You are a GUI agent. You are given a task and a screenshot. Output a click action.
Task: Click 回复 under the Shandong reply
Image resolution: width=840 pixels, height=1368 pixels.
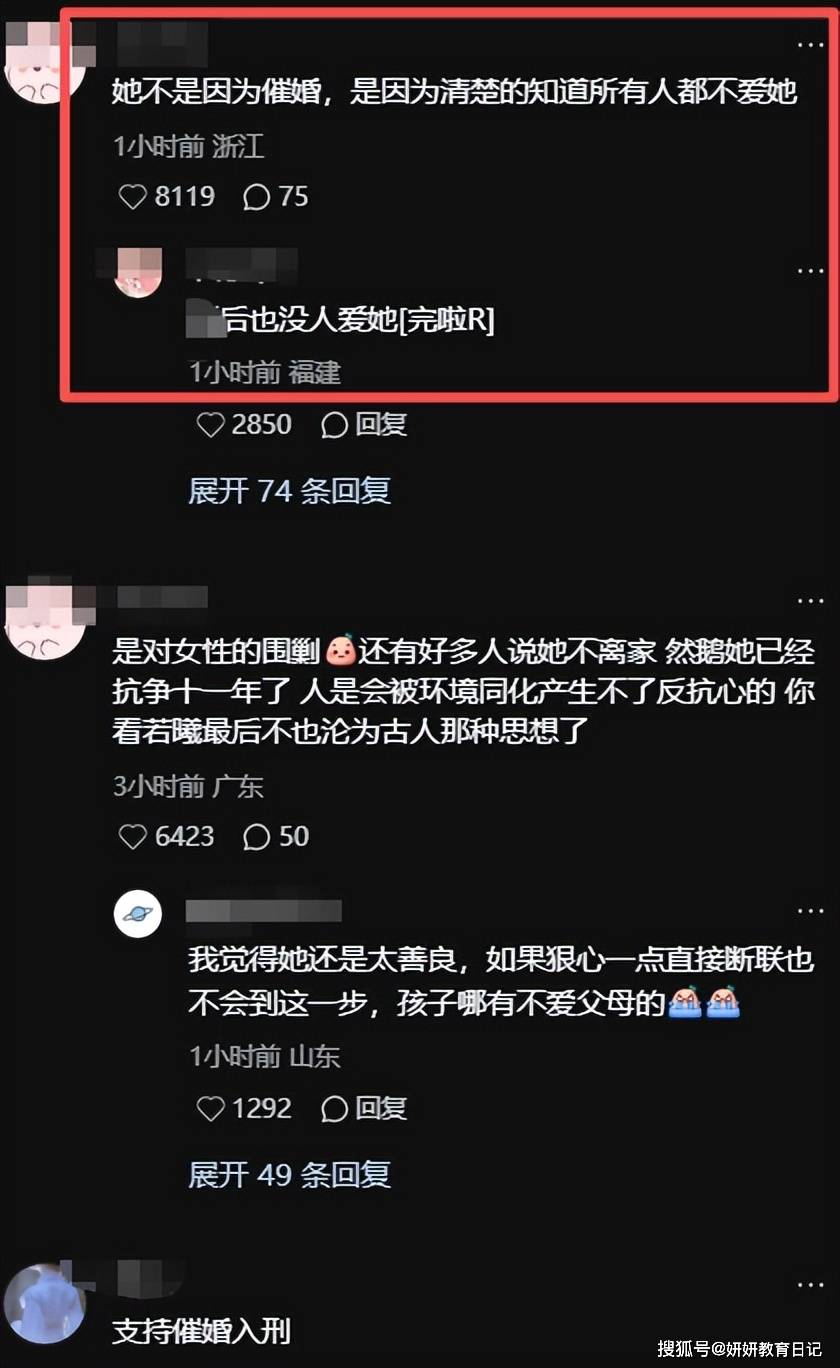point(364,1109)
